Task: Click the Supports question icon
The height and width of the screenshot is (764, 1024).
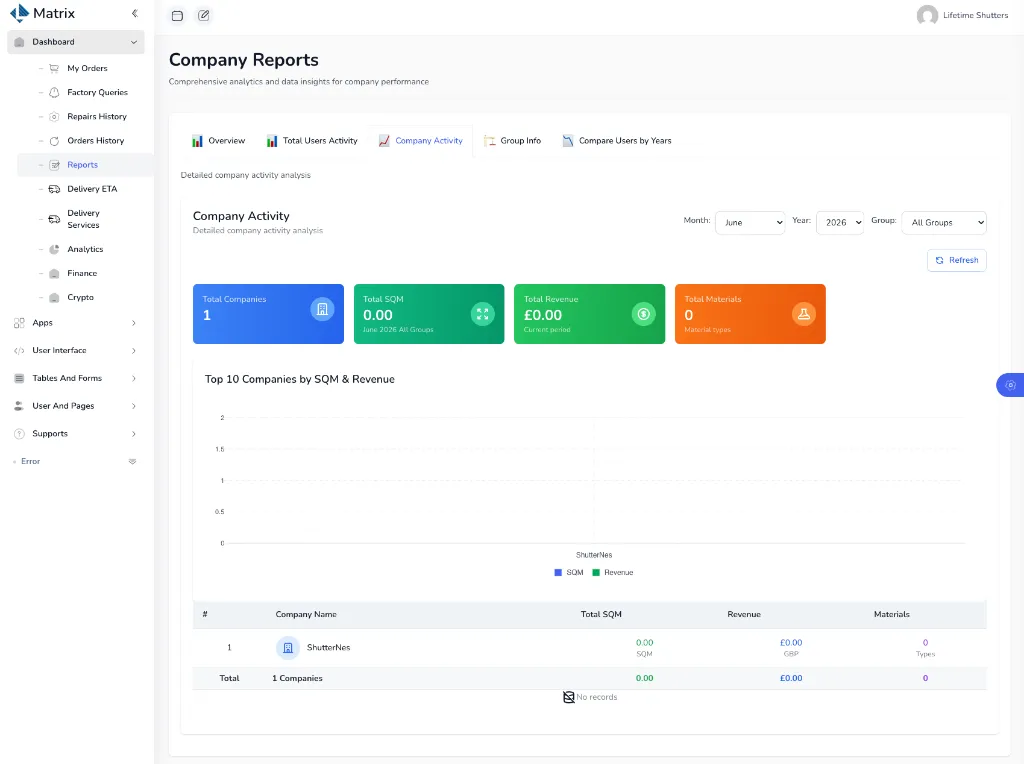Action: (19, 434)
